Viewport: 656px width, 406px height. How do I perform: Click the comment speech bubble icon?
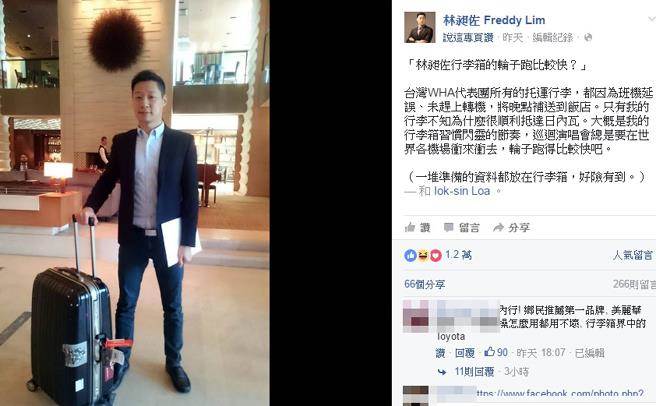pyautogui.click(x=448, y=227)
